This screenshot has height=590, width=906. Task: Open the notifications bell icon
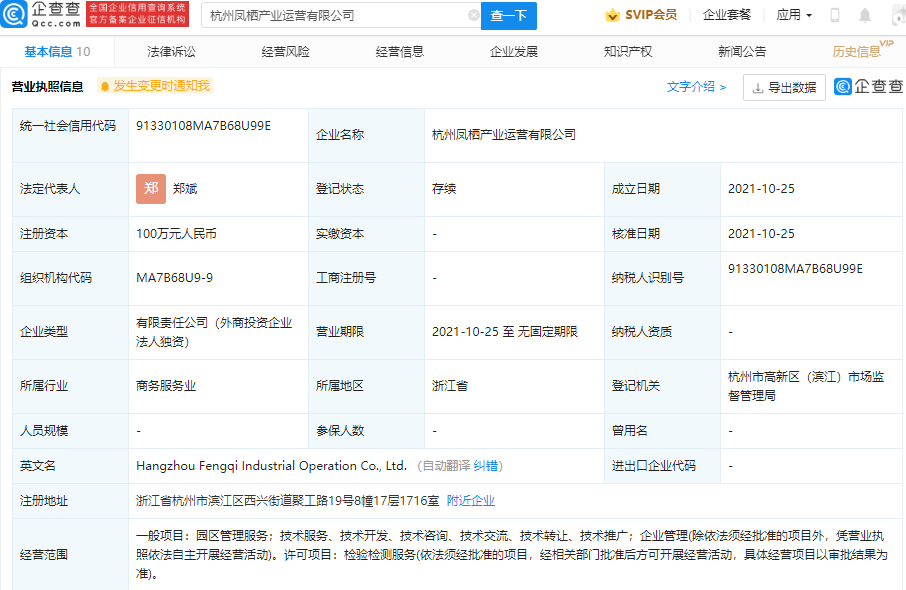pos(864,16)
